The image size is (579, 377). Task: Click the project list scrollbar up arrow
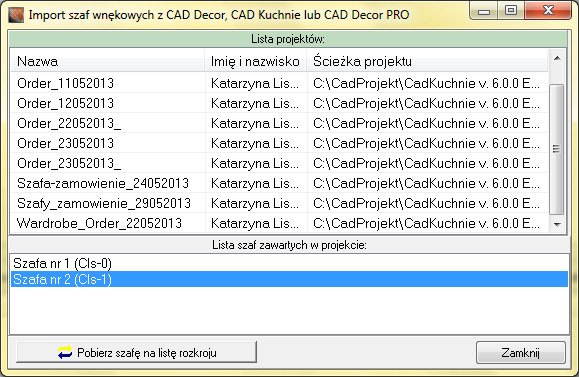(x=557, y=58)
